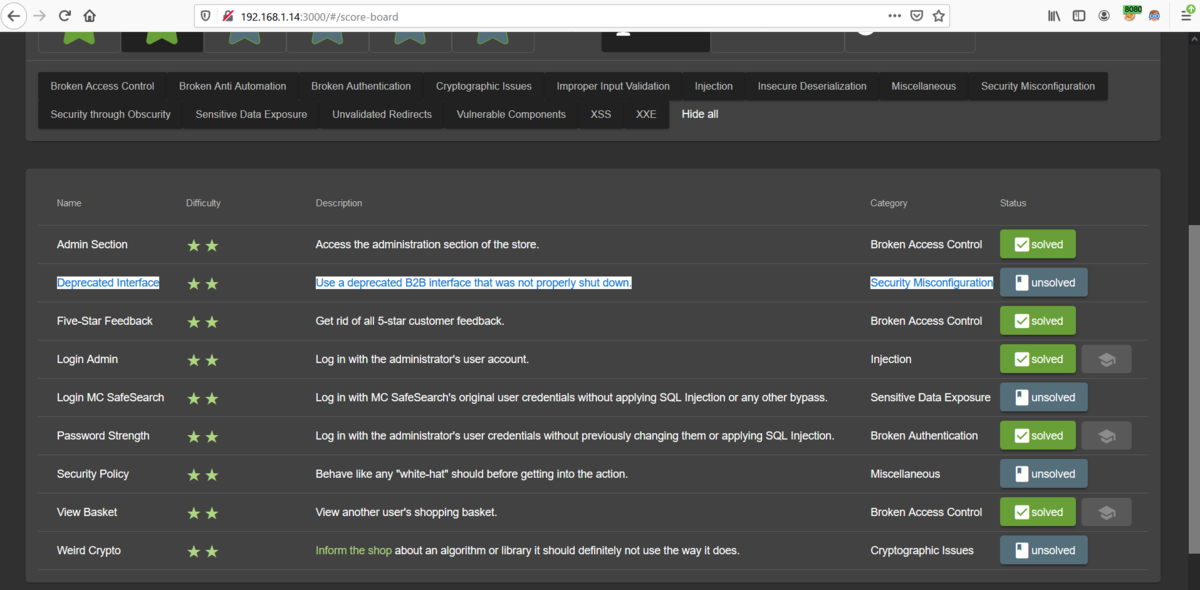Click the extension icon with the 8080 badge
1200x590 pixels.
click(x=1132, y=14)
